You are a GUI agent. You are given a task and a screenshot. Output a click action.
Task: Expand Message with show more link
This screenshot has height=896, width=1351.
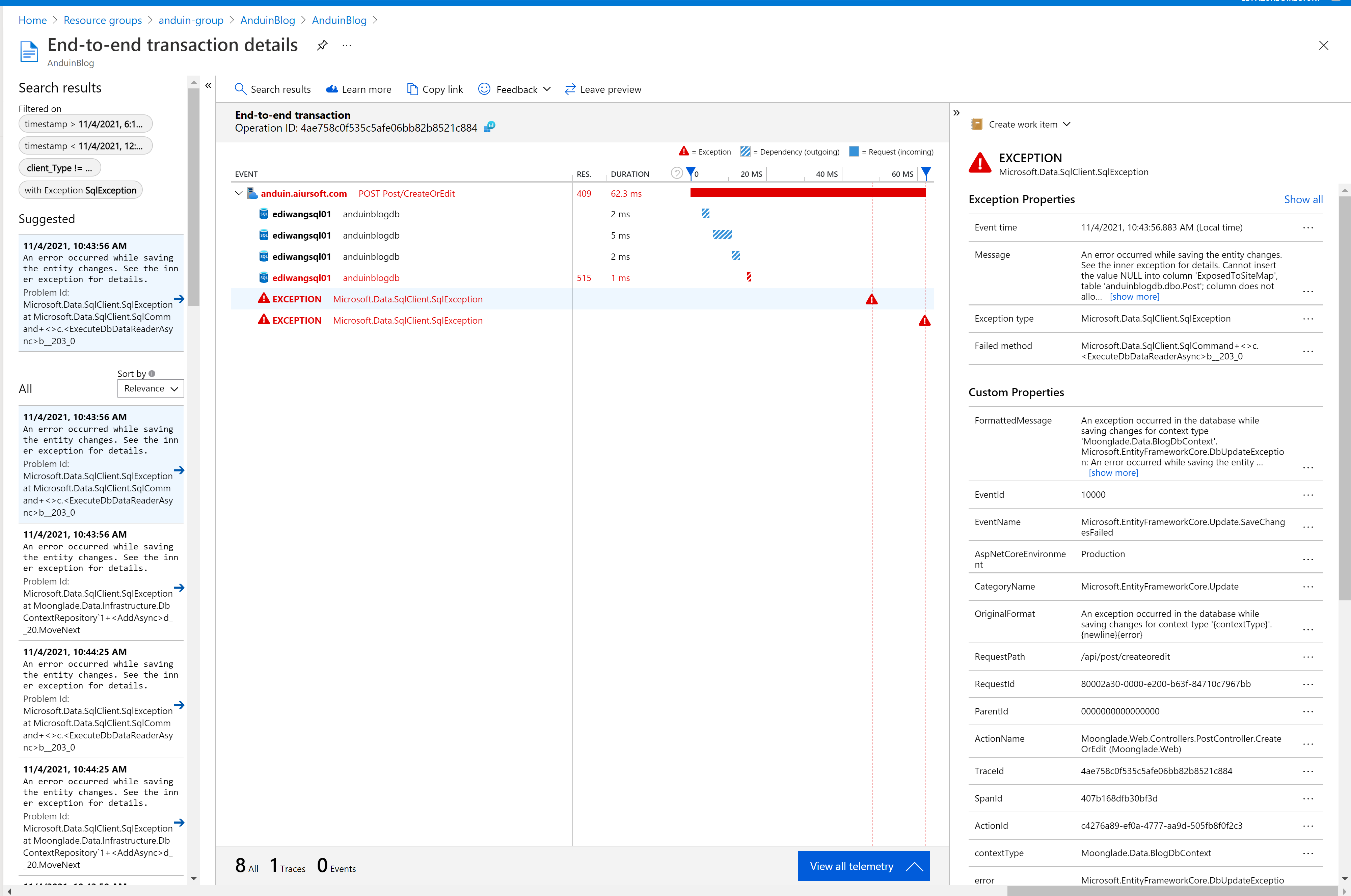click(1134, 297)
